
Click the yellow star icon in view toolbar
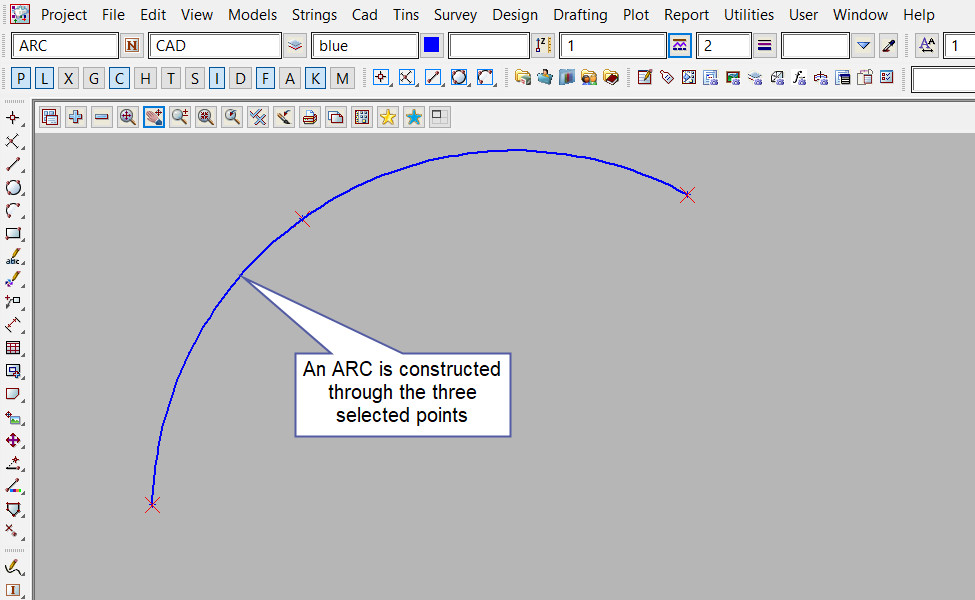388,117
